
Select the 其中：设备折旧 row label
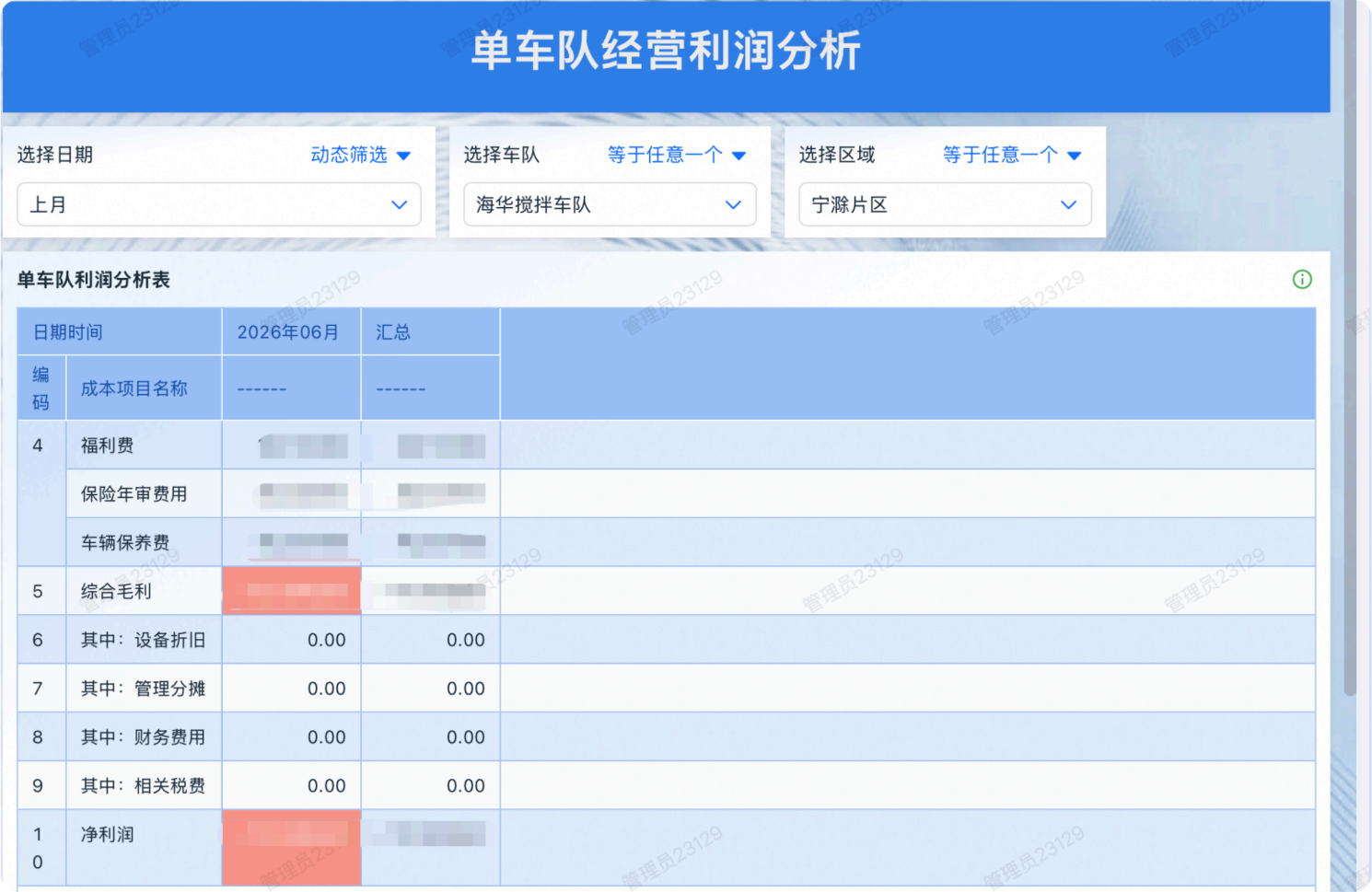[x=143, y=640]
